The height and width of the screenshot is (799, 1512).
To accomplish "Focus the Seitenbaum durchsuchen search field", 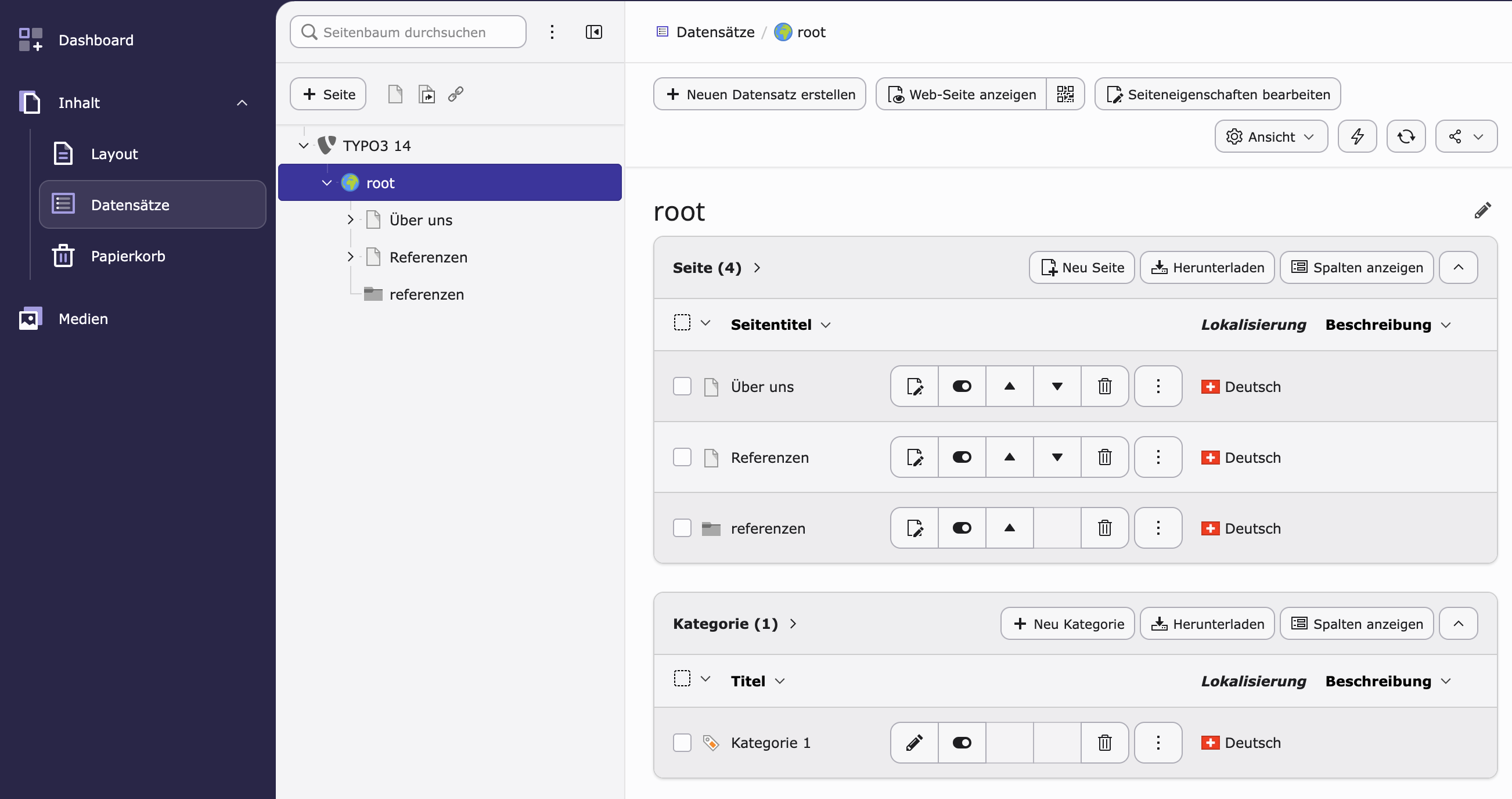I will click(x=408, y=32).
